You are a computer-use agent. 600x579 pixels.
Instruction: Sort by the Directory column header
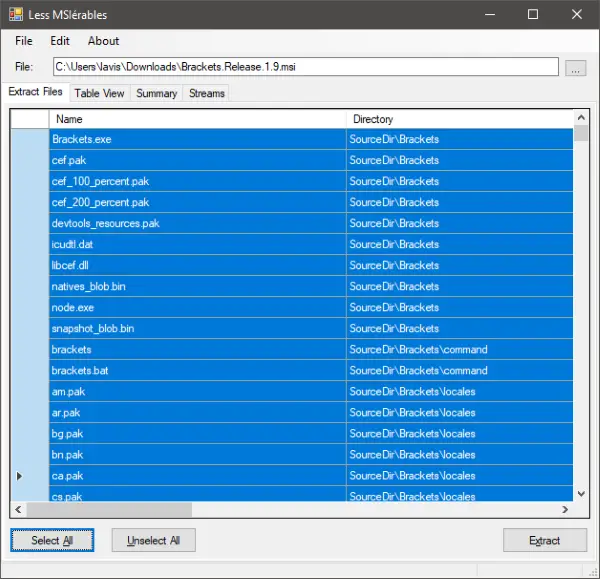pyautogui.click(x=459, y=119)
